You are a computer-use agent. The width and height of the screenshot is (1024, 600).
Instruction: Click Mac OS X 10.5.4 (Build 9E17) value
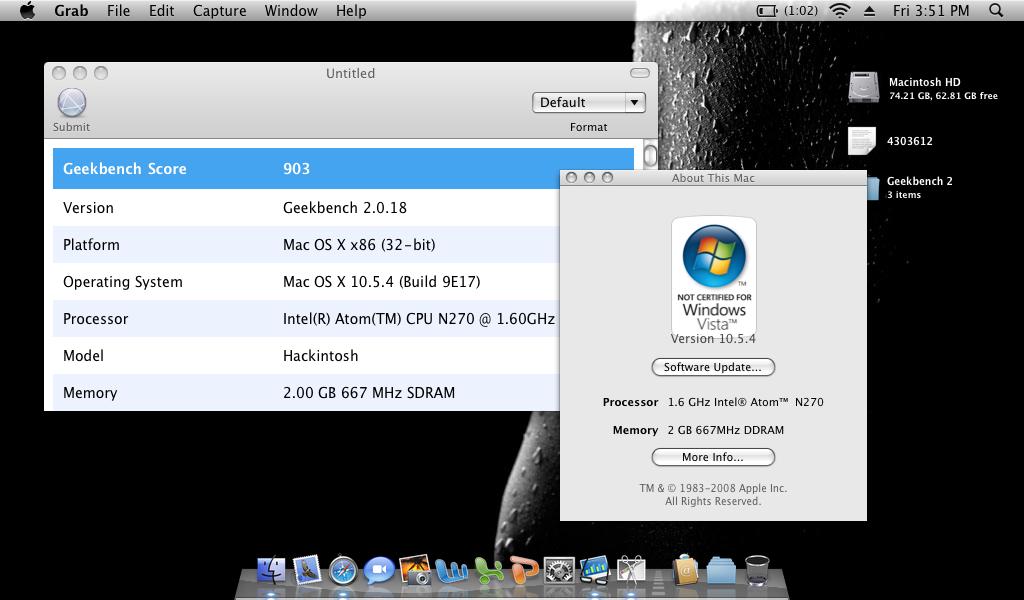tap(381, 282)
